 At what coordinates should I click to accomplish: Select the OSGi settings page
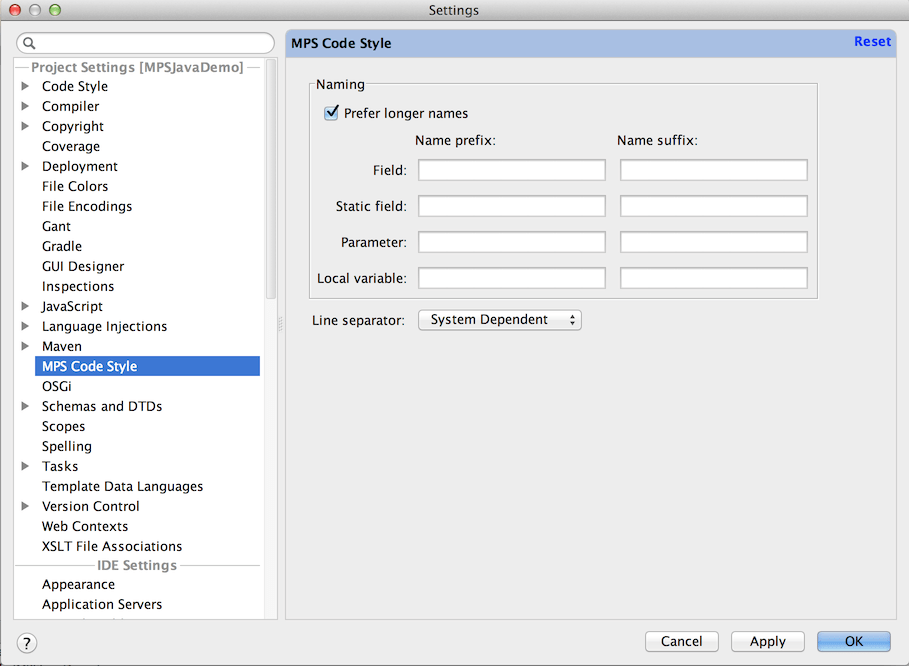click(55, 386)
